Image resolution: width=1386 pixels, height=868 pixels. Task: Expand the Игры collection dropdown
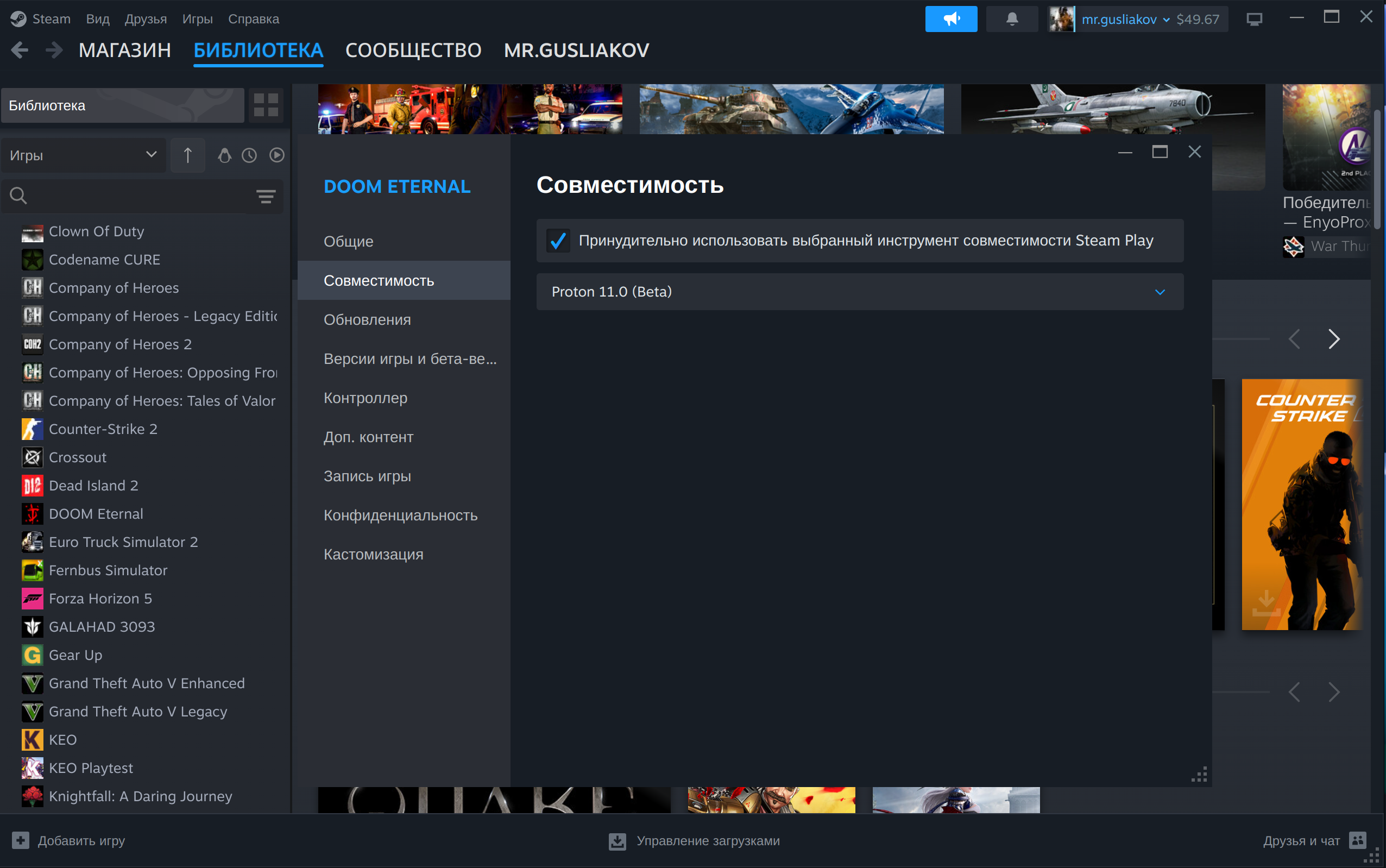tap(84, 155)
